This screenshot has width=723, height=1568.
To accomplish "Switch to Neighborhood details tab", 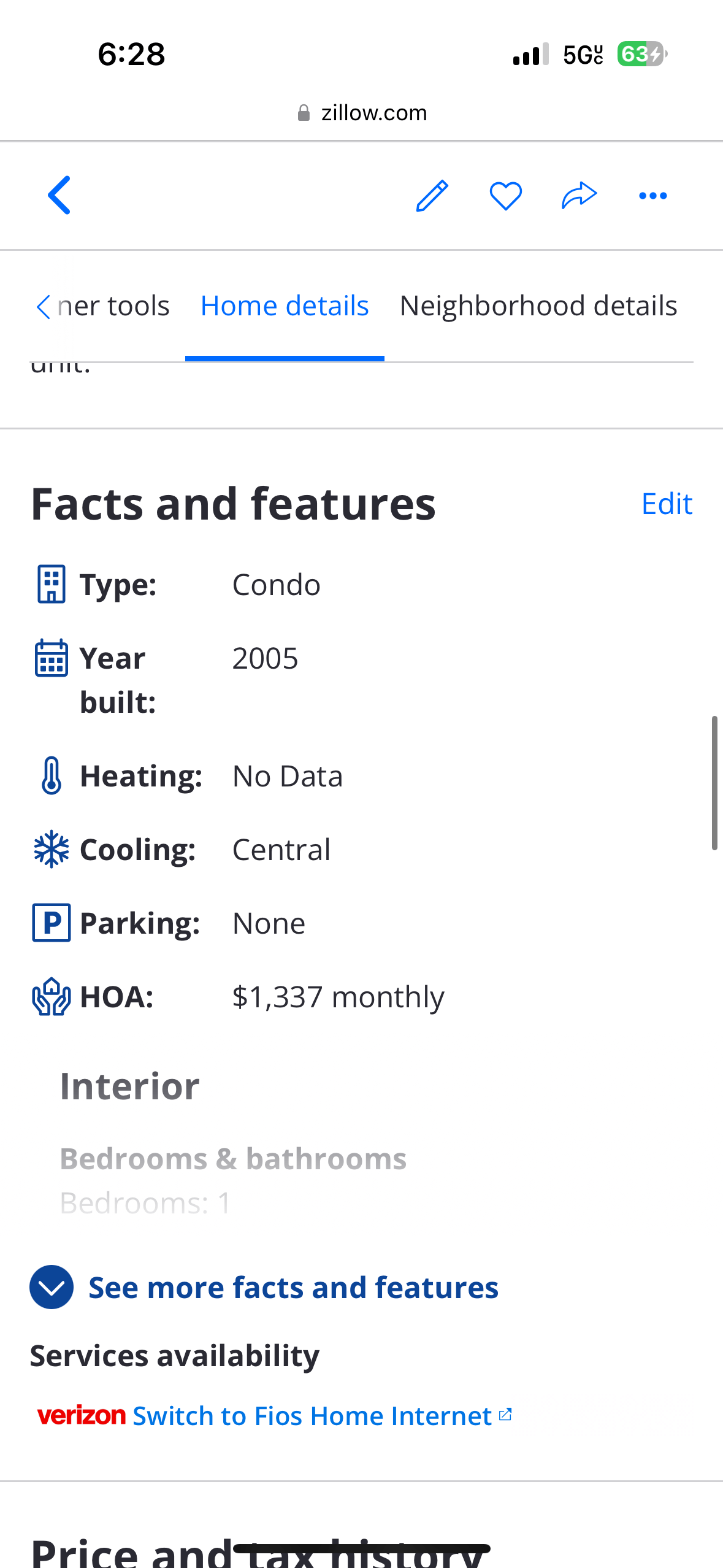I will pos(538,306).
